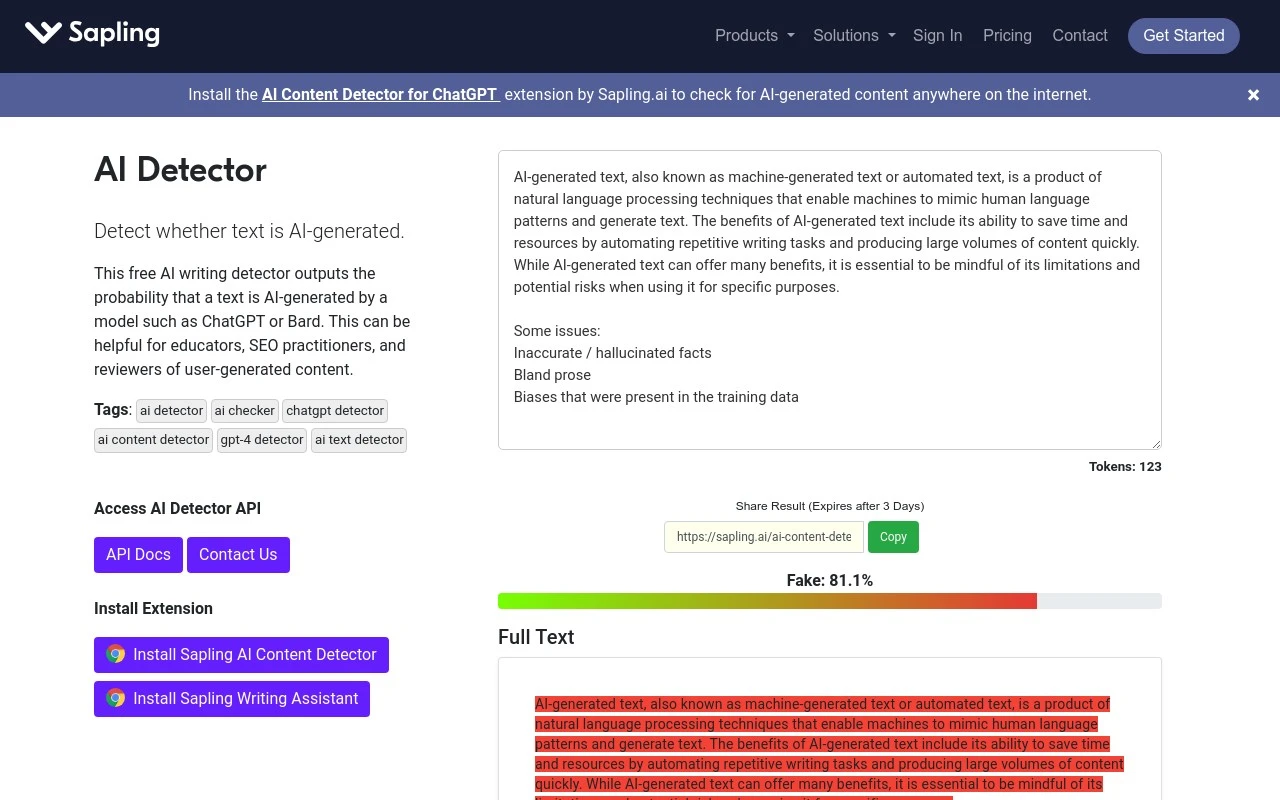Click the Sapling logo
Viewport: 1280px width, 800px height.
pos(92,33)
